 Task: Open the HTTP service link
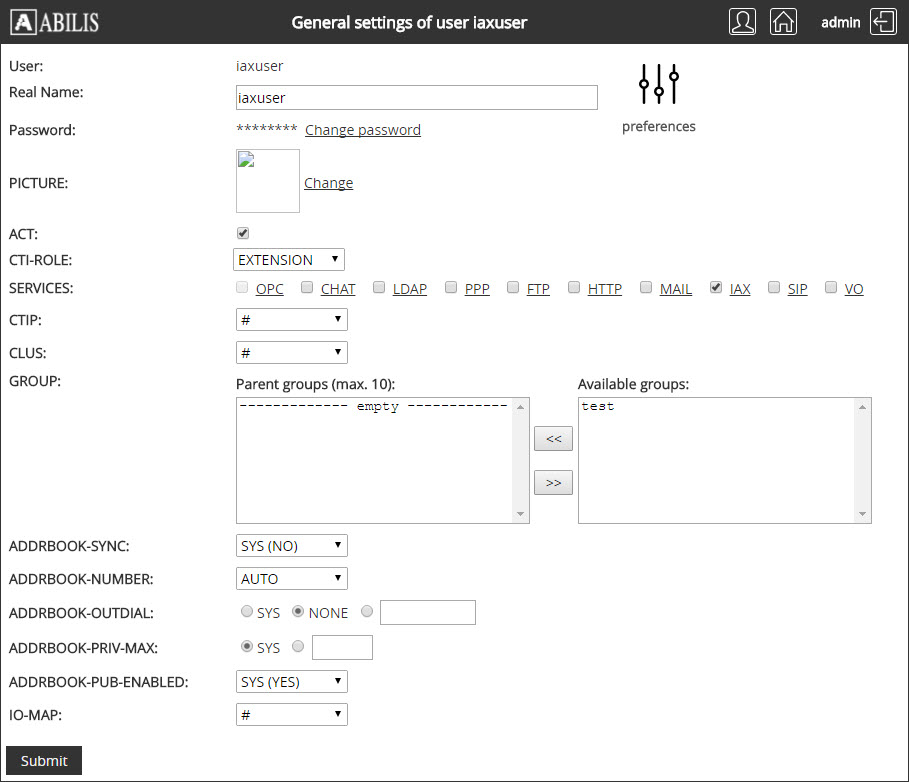[605, 289]
